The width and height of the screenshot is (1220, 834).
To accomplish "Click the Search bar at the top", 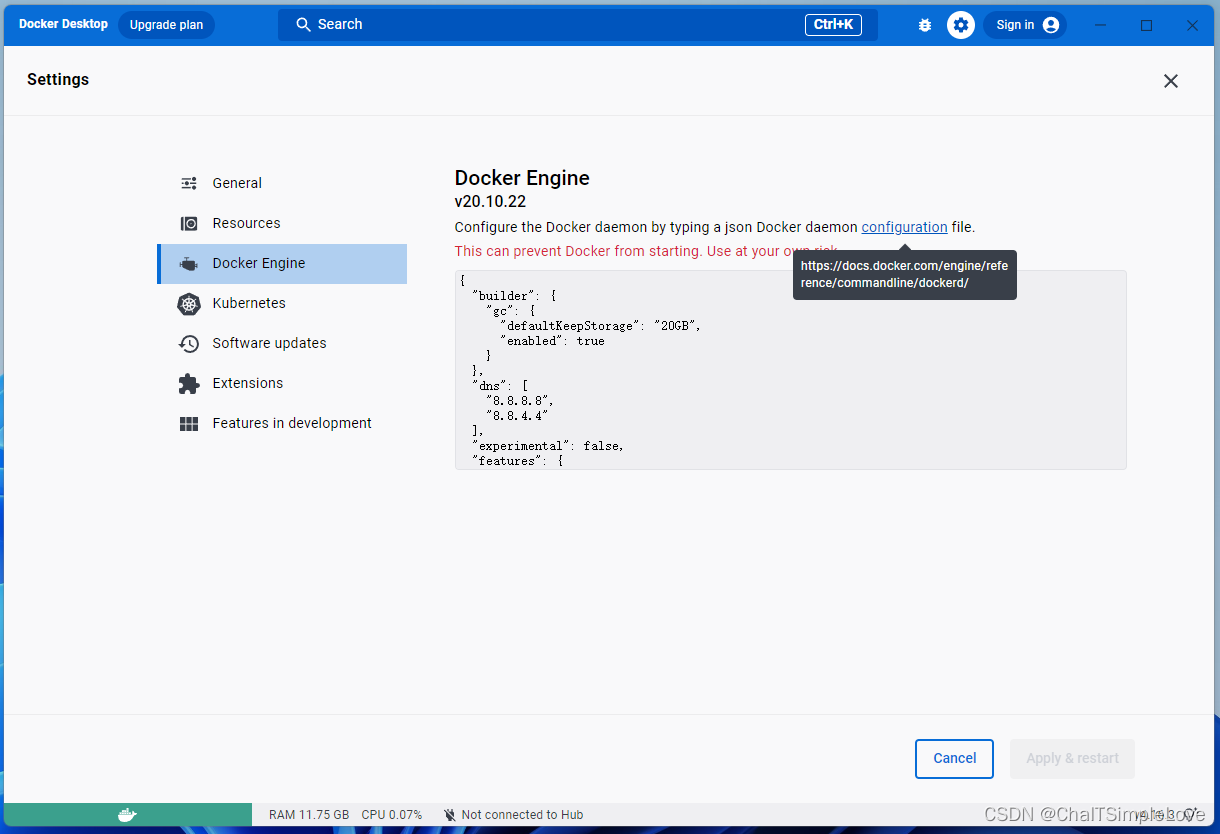I will point(575,24).
